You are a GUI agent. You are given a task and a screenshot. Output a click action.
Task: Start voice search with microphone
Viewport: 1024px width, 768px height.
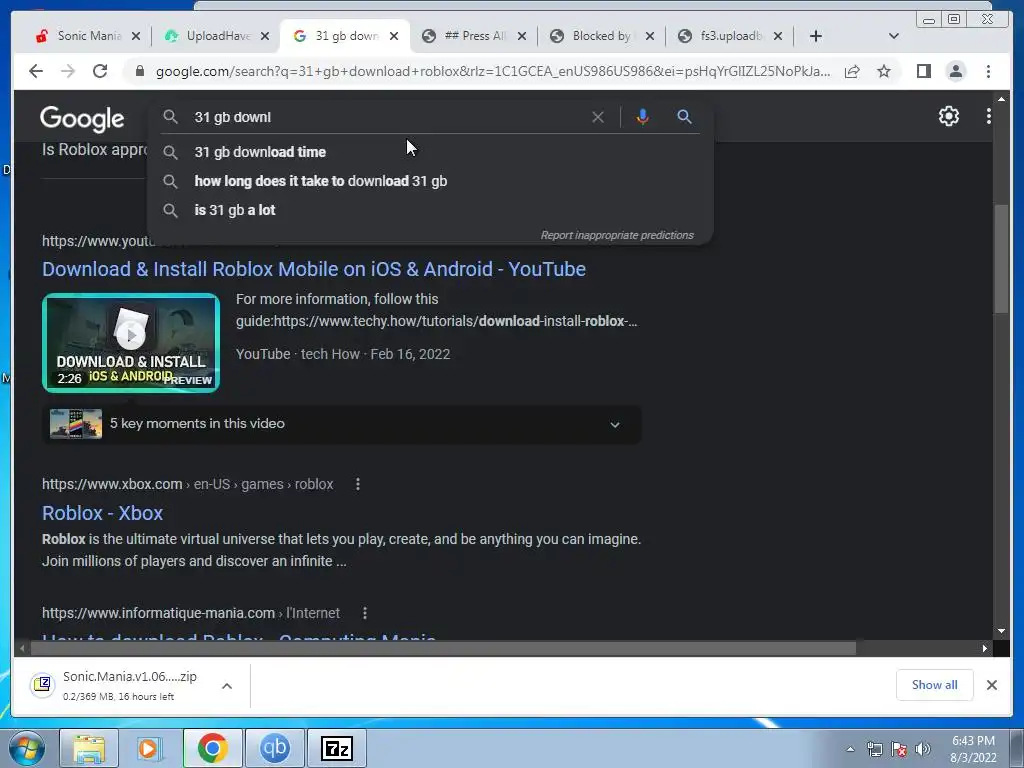(x=643, y=117)
